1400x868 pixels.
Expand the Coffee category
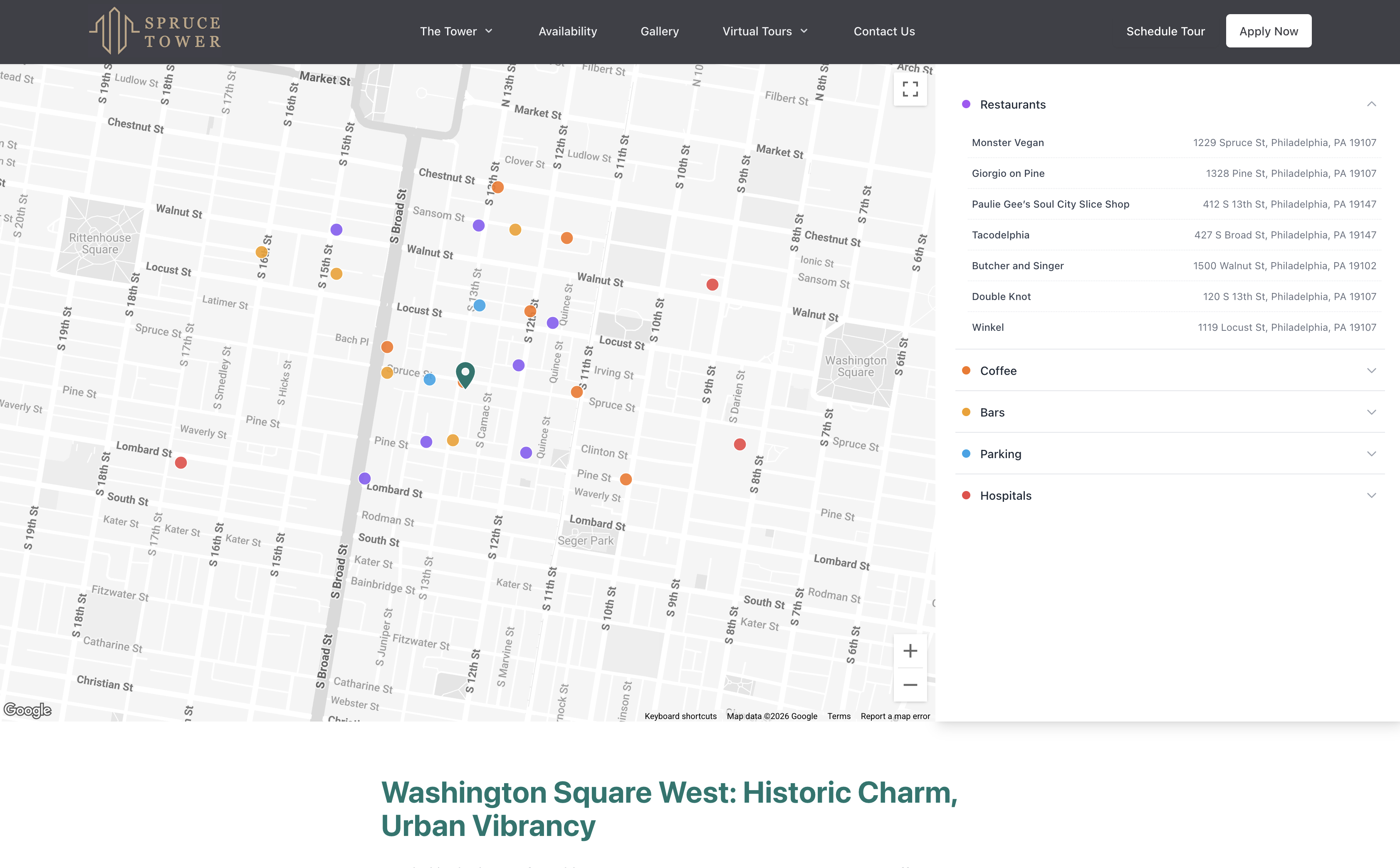1169,370
